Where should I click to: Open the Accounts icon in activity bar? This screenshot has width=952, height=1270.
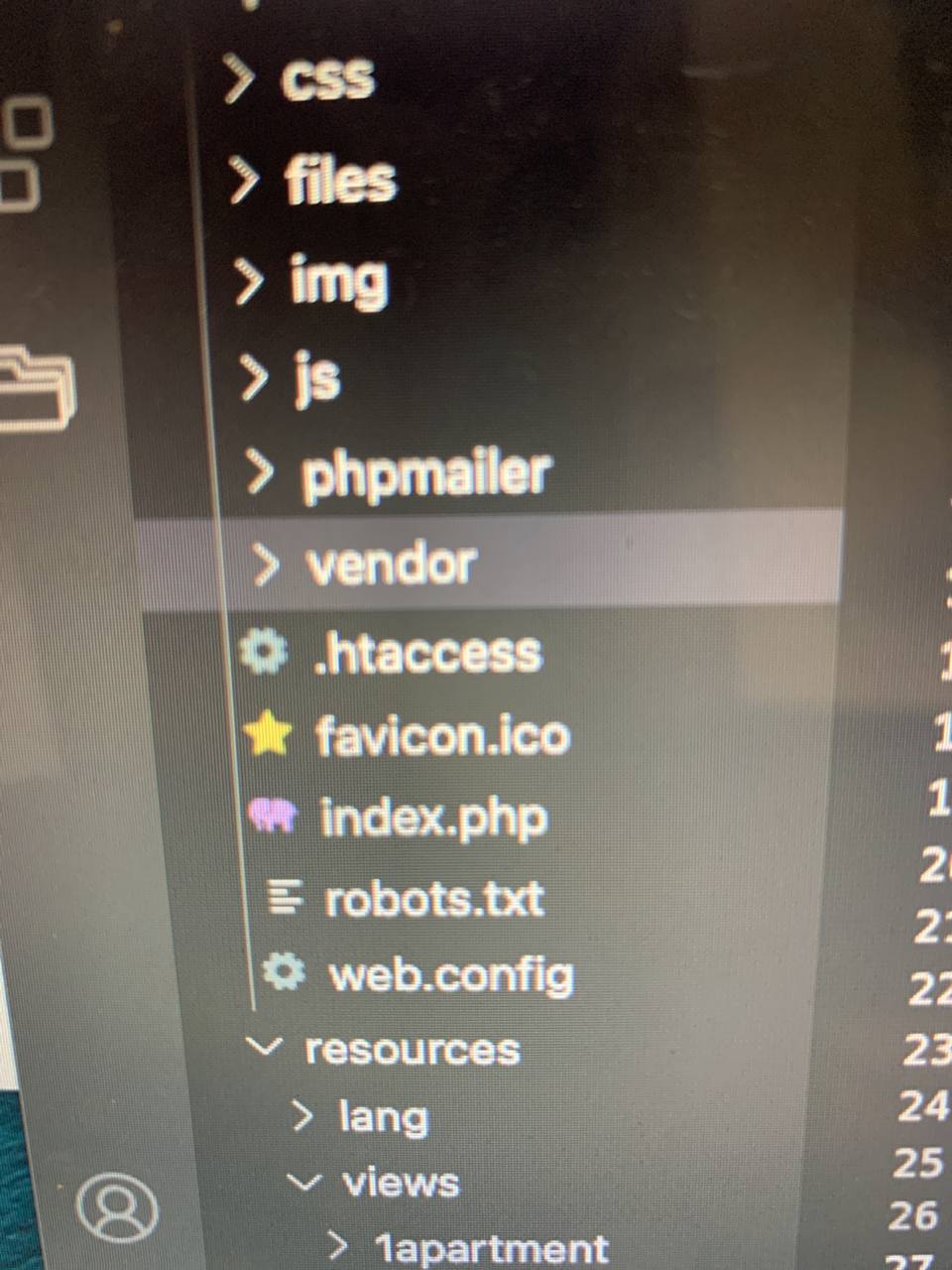(x=117, y=1207)
